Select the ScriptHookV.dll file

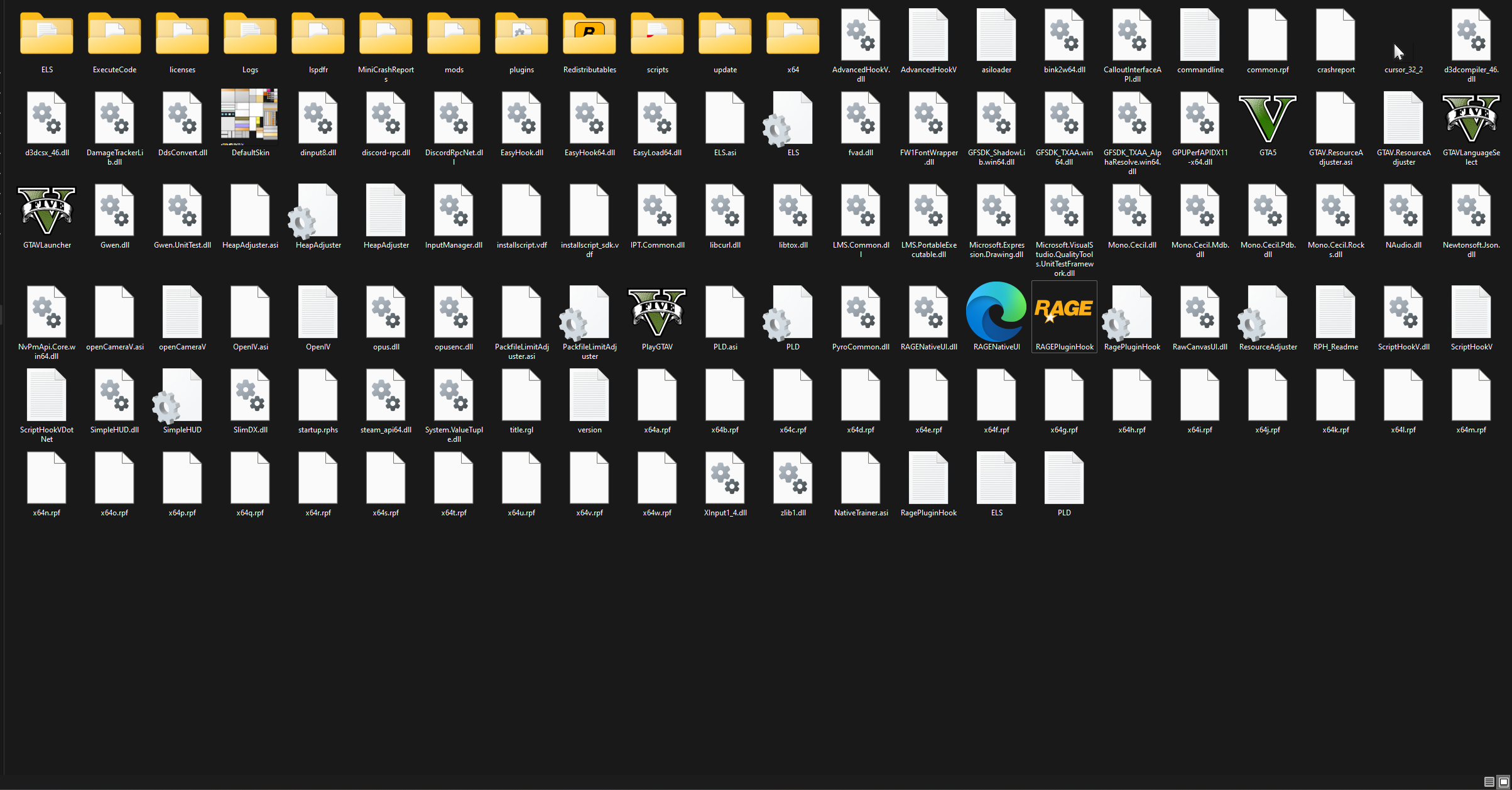[1403, 312]
